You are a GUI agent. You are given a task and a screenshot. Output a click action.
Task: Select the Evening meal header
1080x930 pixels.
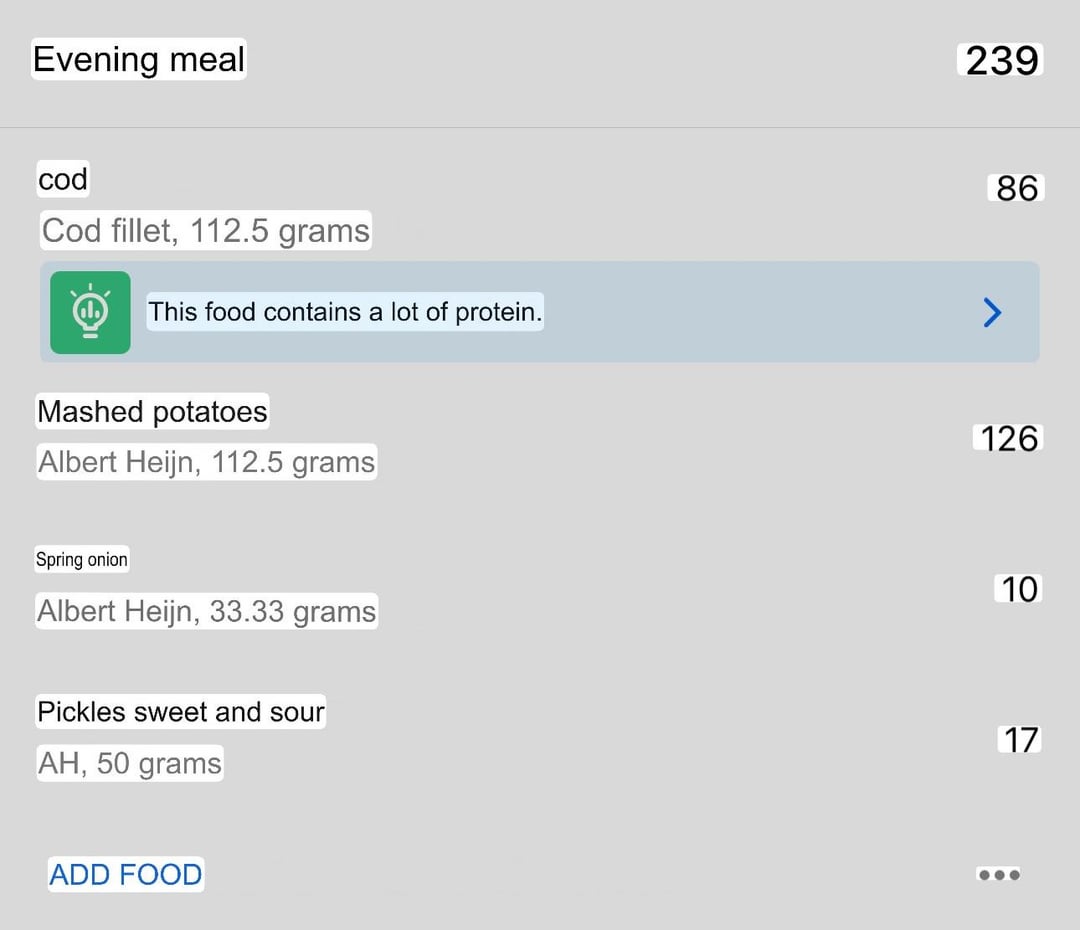click(139, 60)
